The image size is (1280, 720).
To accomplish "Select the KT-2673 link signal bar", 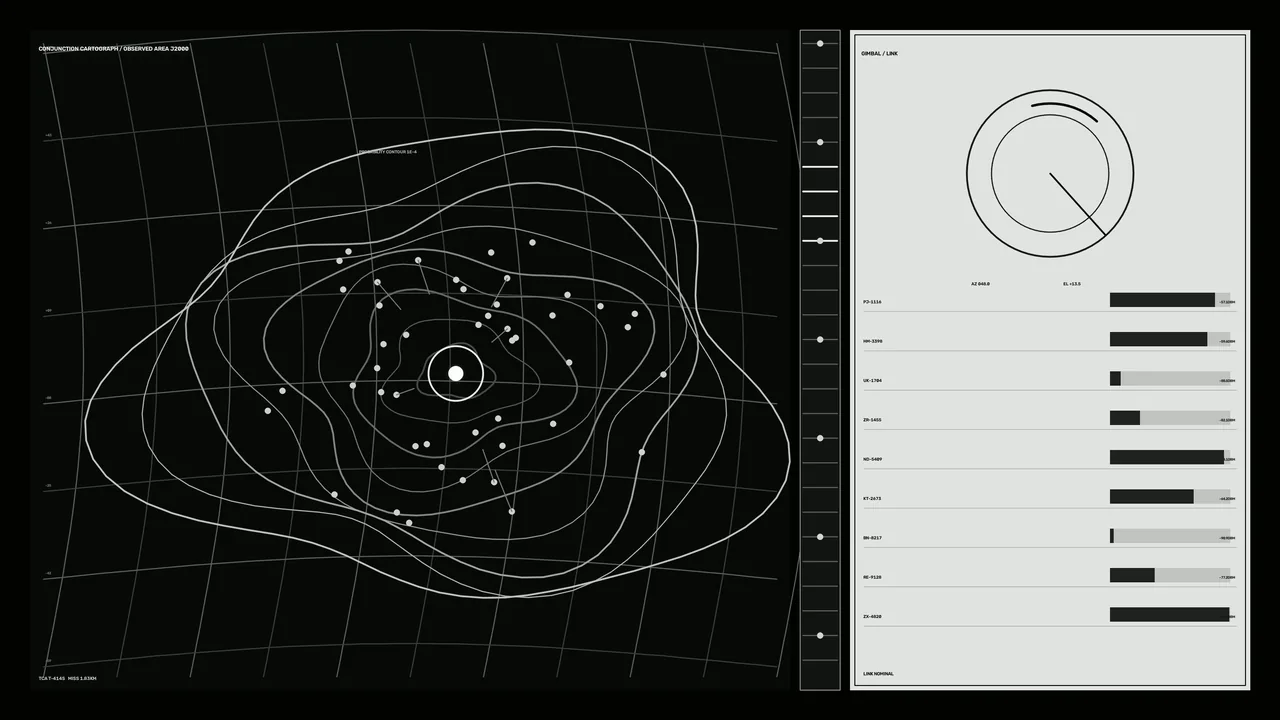I will 1170,497.
